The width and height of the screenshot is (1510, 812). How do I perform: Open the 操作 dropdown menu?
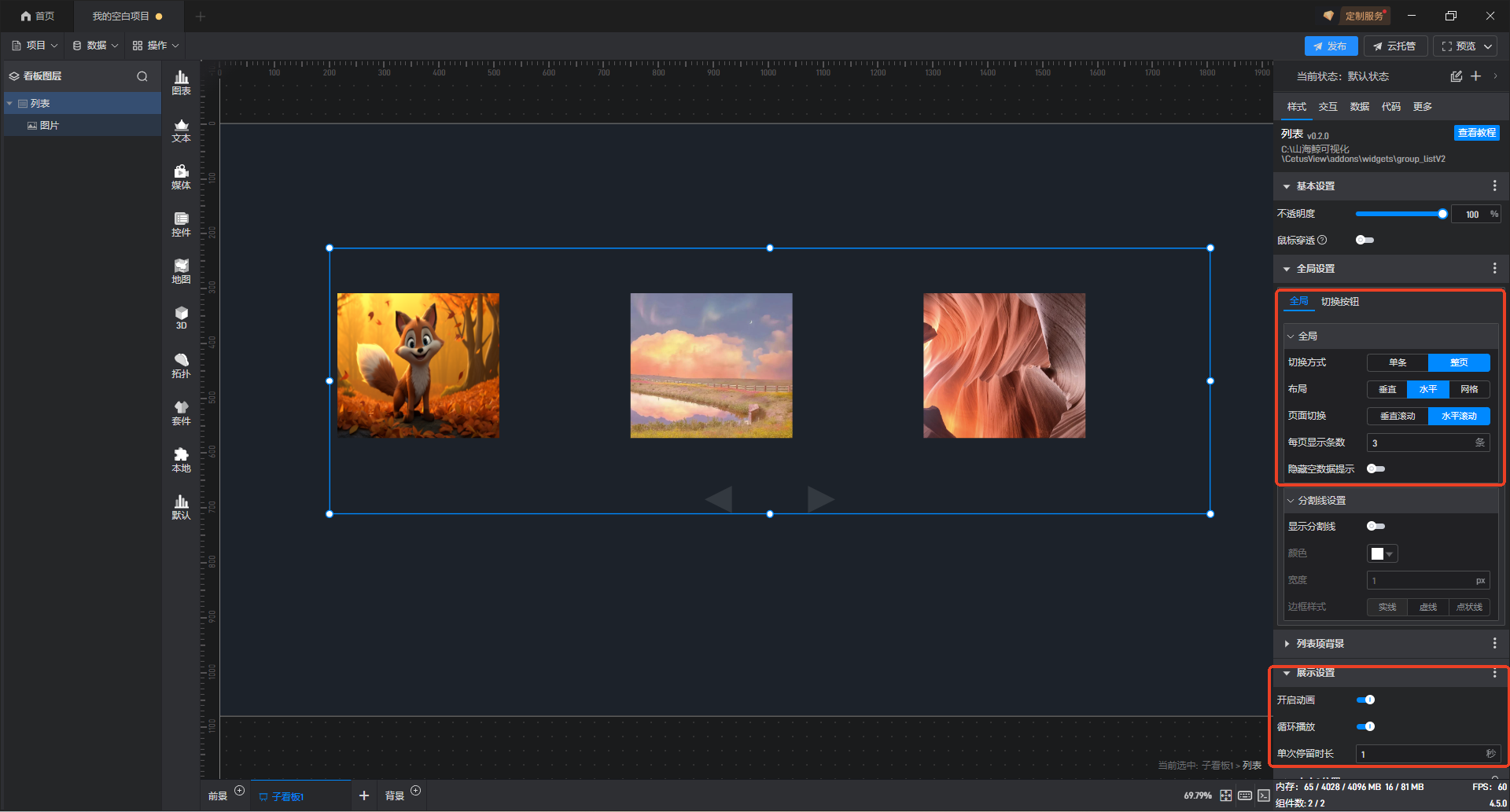pos(156,46)
